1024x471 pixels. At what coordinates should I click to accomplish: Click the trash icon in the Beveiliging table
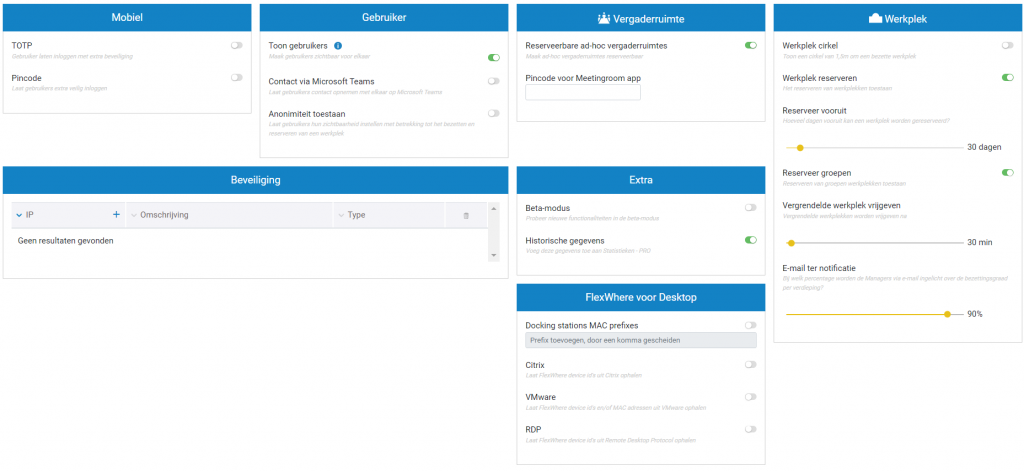(466, 216)
